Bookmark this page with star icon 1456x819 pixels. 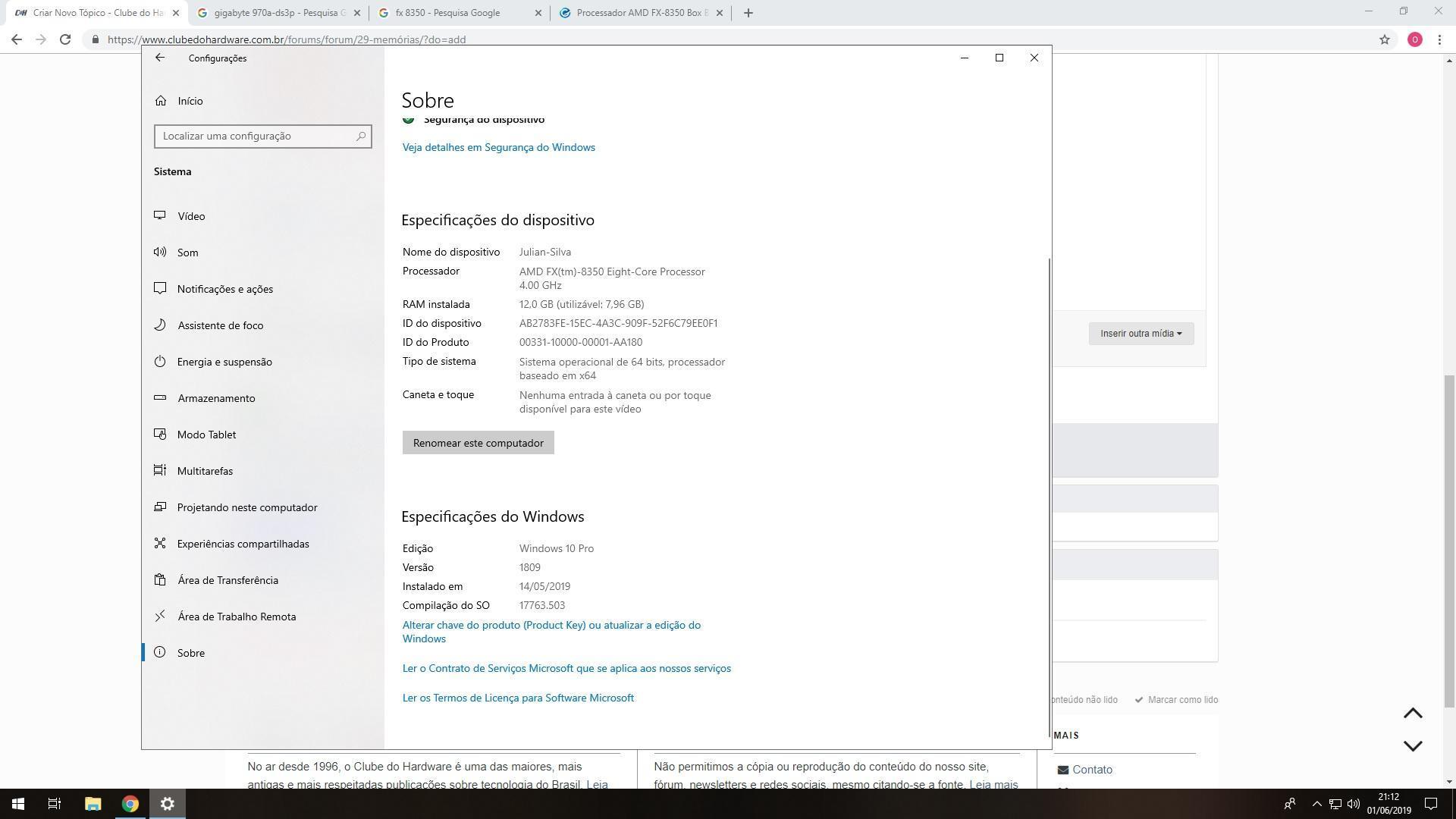[x=1384, y=39]
